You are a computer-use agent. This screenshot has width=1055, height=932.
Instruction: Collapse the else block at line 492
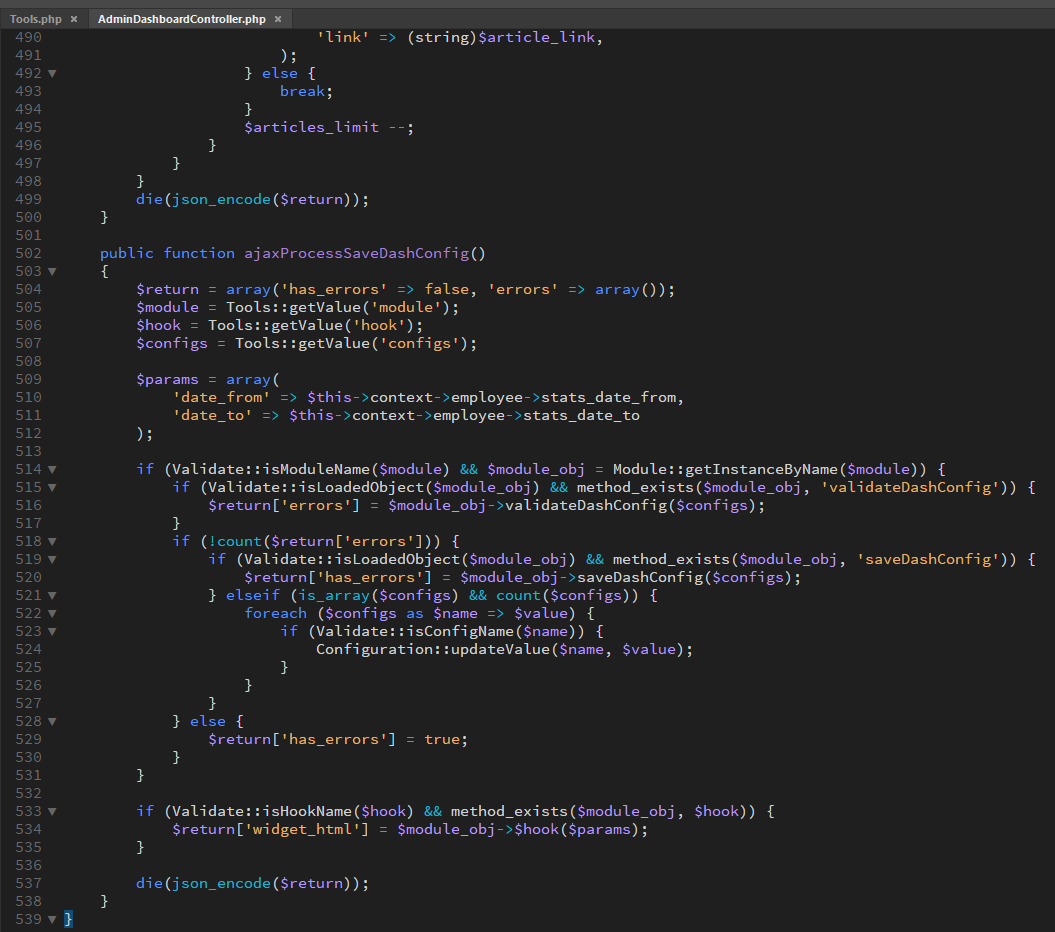(x=52, y=74)
